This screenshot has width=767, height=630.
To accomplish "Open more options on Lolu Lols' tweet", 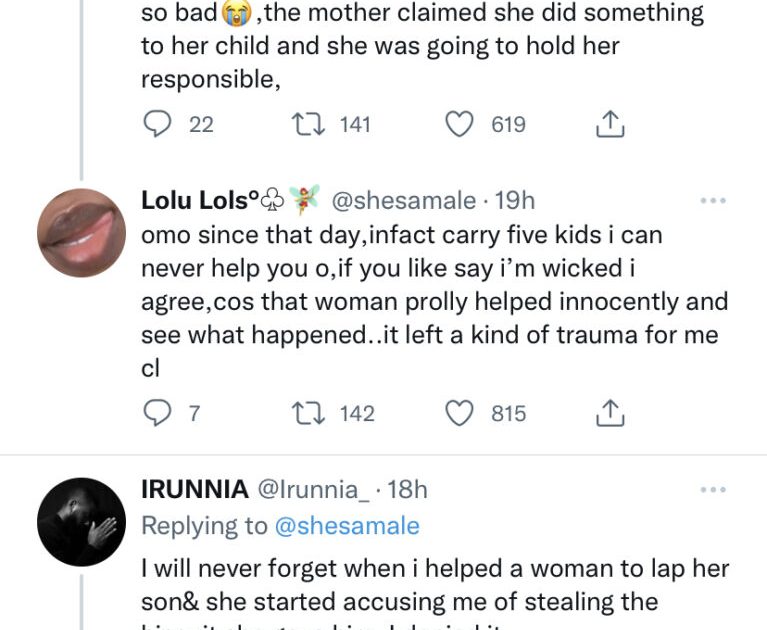I will tap(712, 201).
